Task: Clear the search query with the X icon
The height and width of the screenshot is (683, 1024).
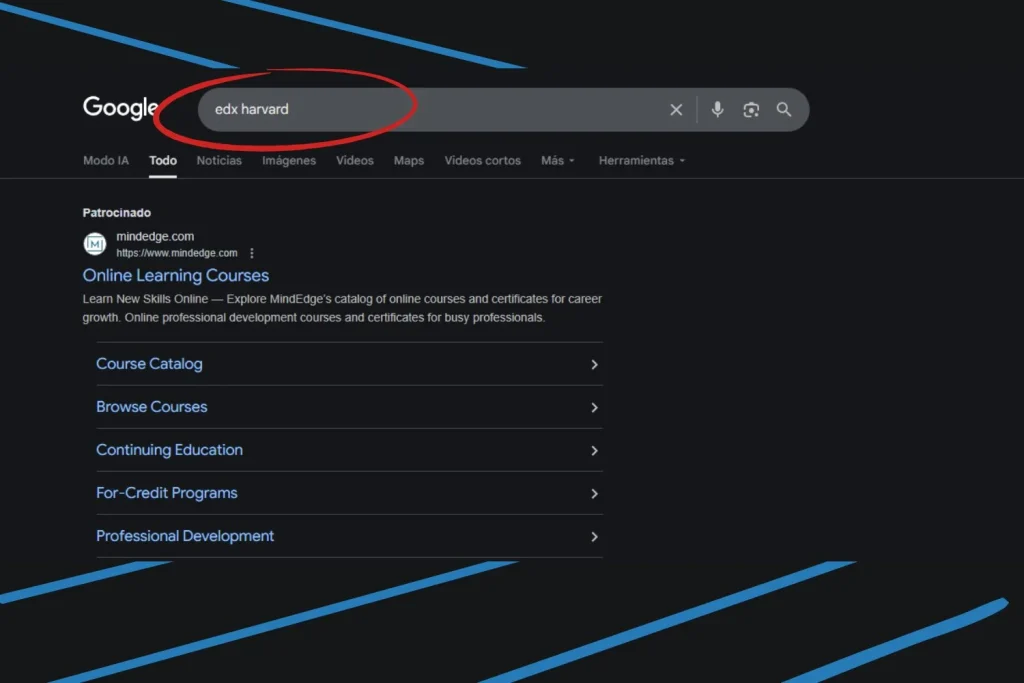Action: click(x=676, y=110)
